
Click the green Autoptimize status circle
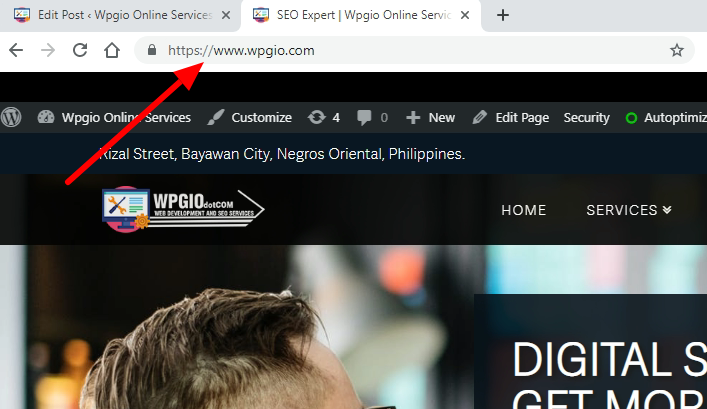point(631,118)
